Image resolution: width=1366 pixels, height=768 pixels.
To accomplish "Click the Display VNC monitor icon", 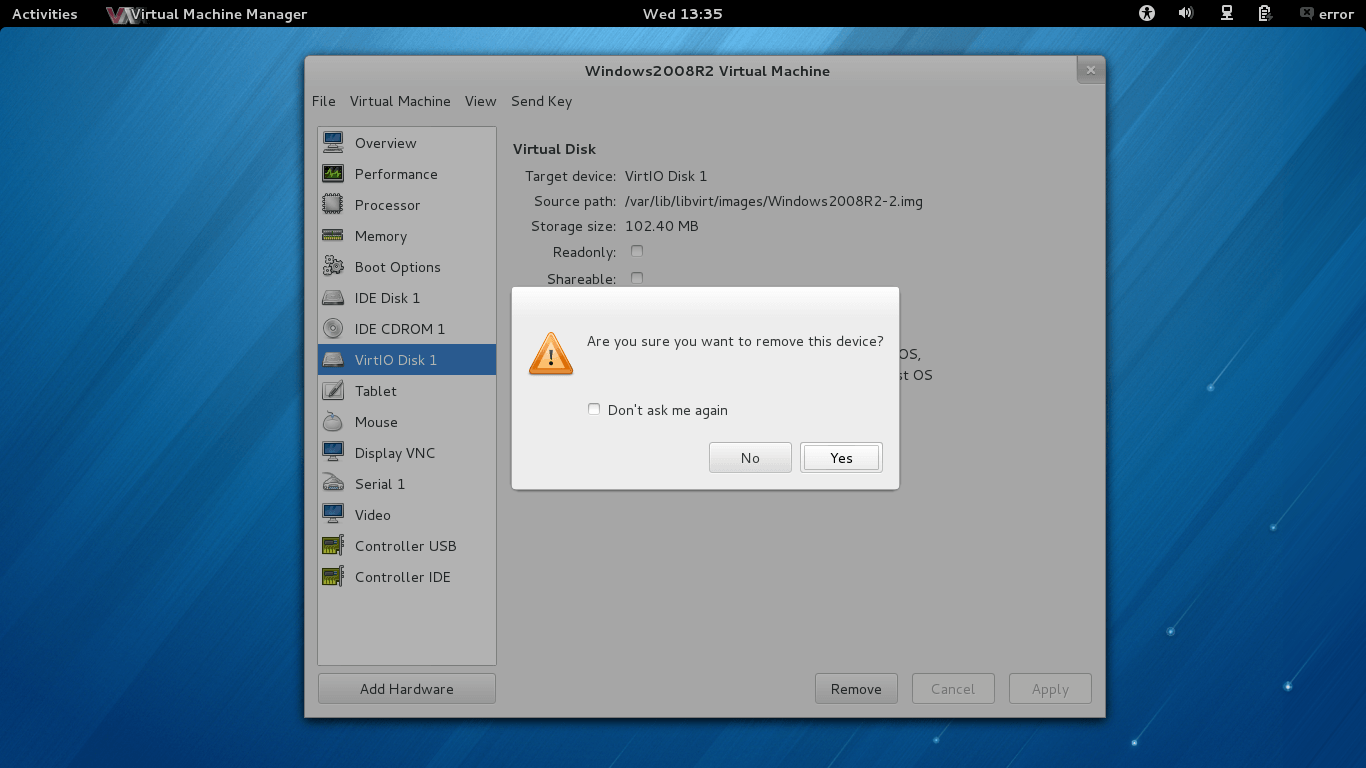I will coord(333,452).
